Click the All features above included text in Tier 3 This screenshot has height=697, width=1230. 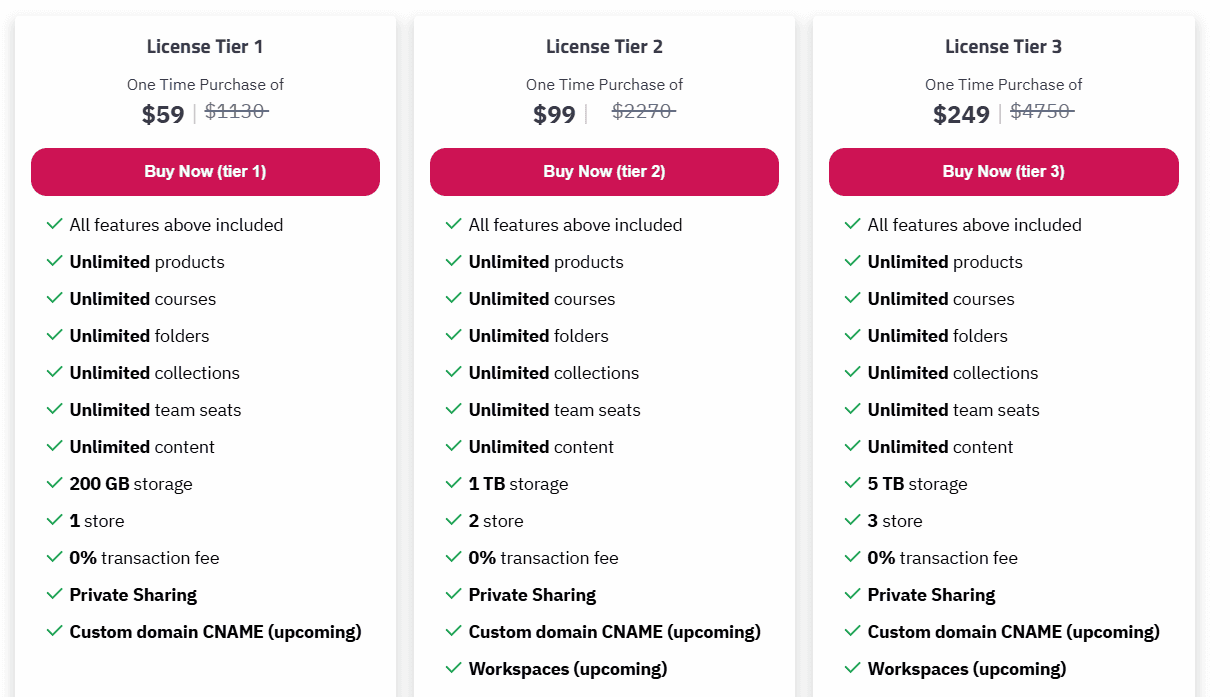[974, 224]
